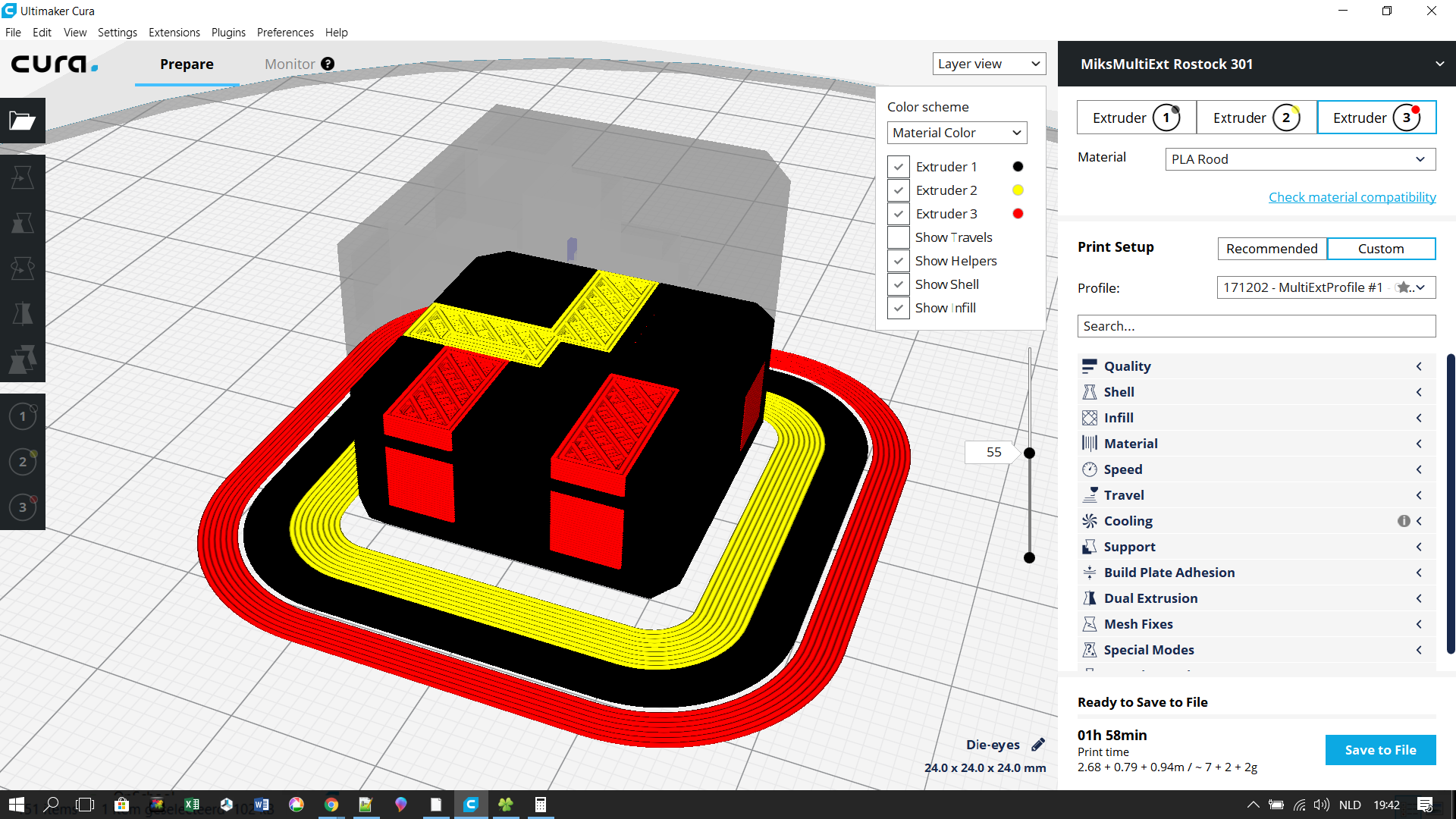Open the Windows Start menu
Viewport: 1456px width, 819px height.
point(17,805)
